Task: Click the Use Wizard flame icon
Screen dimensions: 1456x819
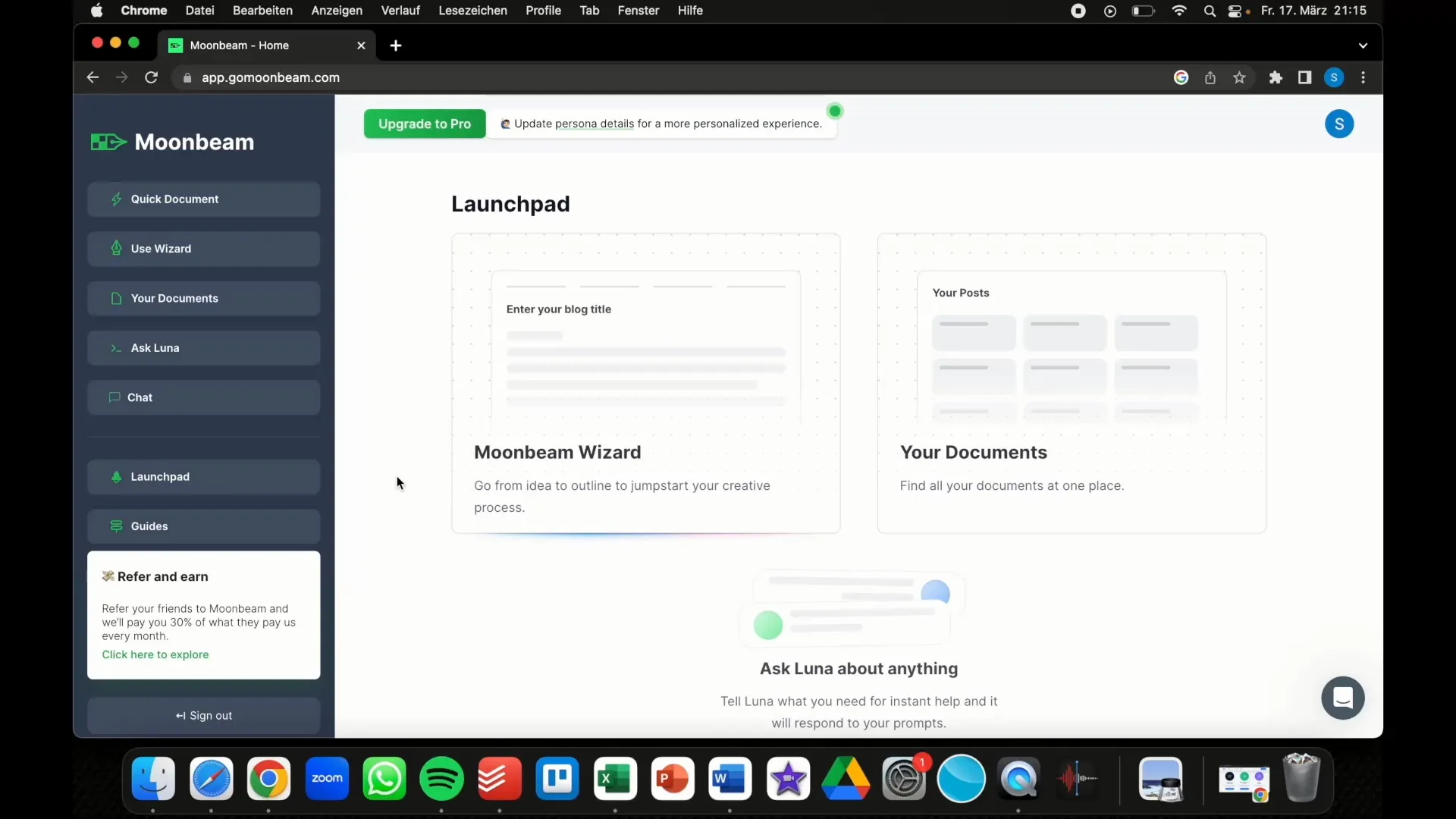Action: pyautogui.click(x=116, y=248)
